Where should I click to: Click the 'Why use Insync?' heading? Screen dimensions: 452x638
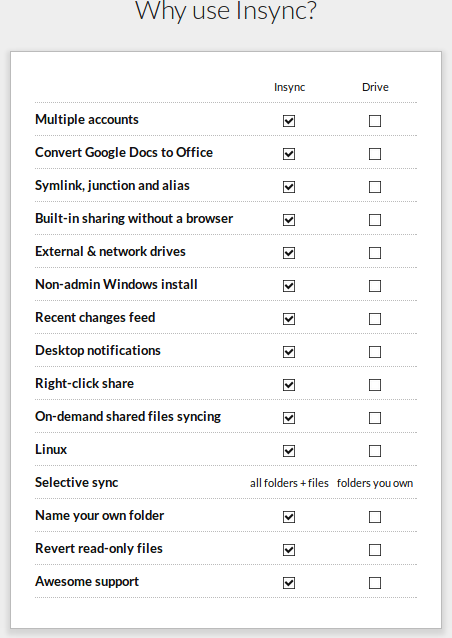coord(226,11)
